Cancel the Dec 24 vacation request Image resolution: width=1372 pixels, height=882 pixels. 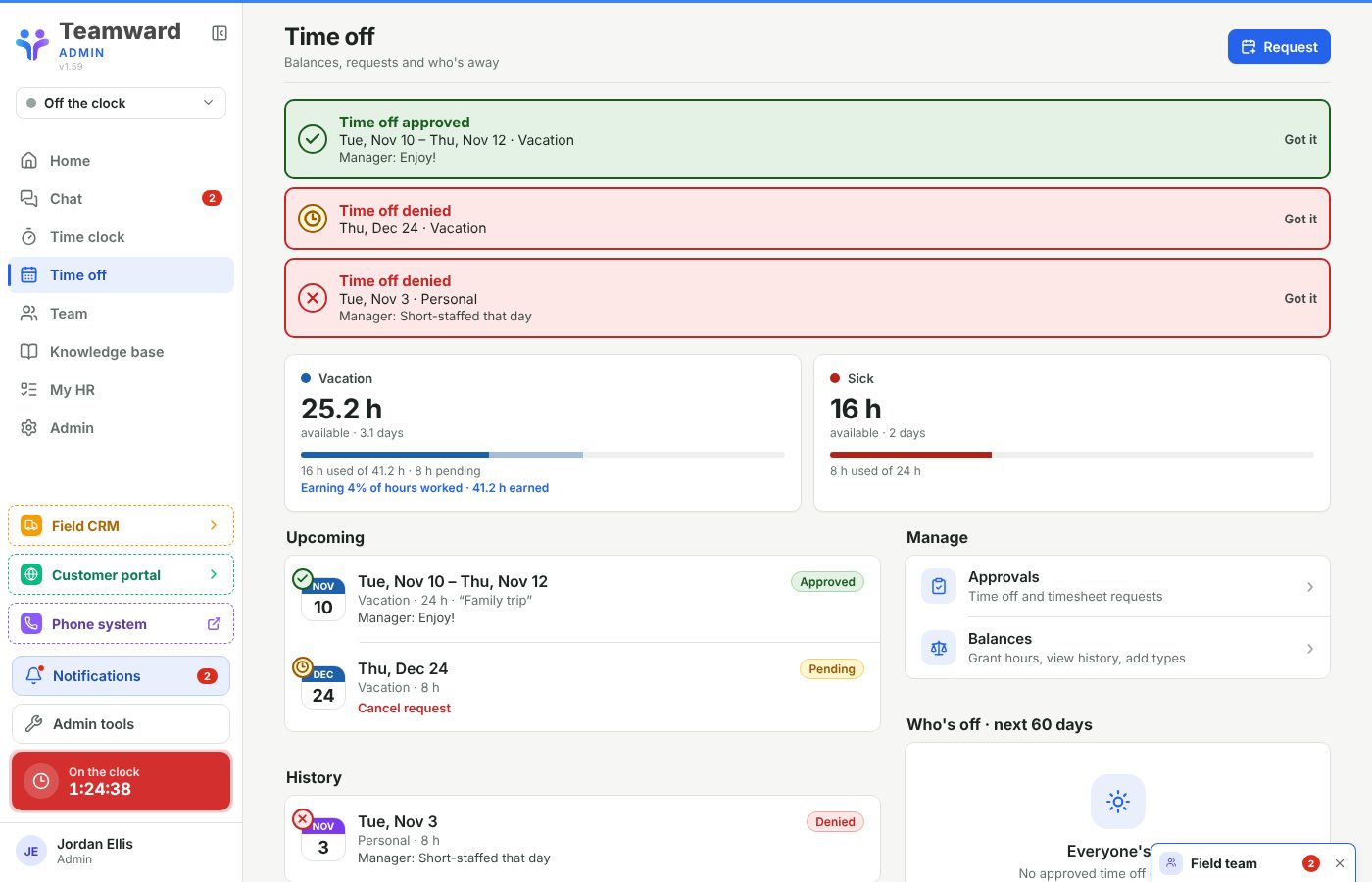coord(404,709)
